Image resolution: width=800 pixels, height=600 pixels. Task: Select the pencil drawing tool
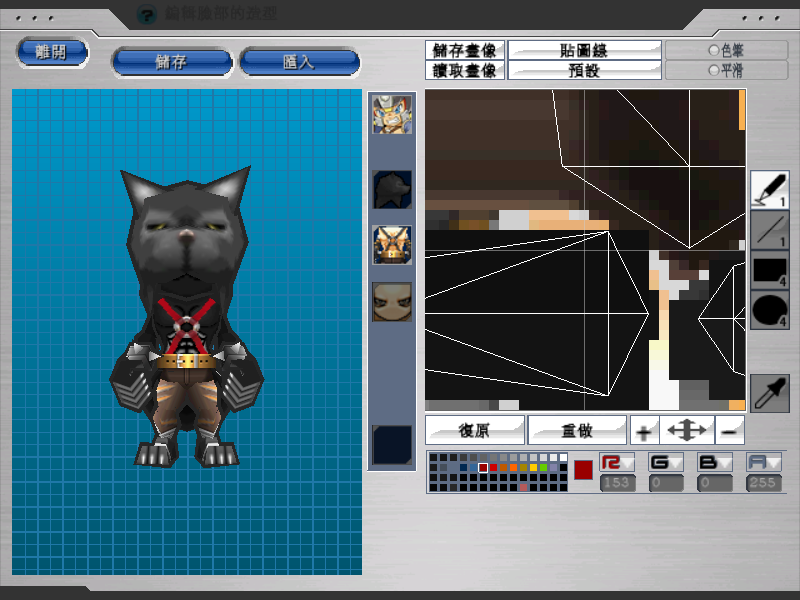coord(769,189)
